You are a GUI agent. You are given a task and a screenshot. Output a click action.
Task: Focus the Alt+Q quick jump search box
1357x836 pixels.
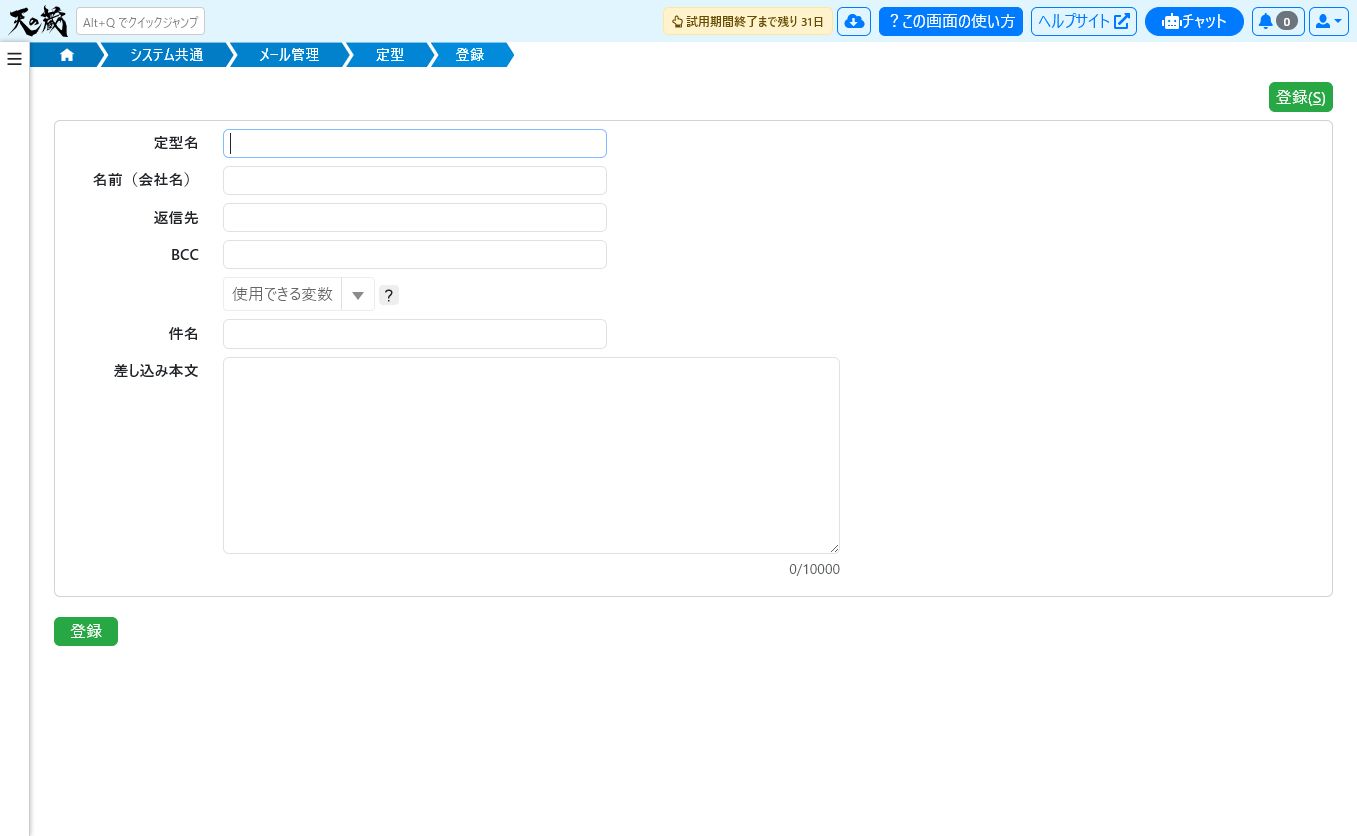click(140, 21)
